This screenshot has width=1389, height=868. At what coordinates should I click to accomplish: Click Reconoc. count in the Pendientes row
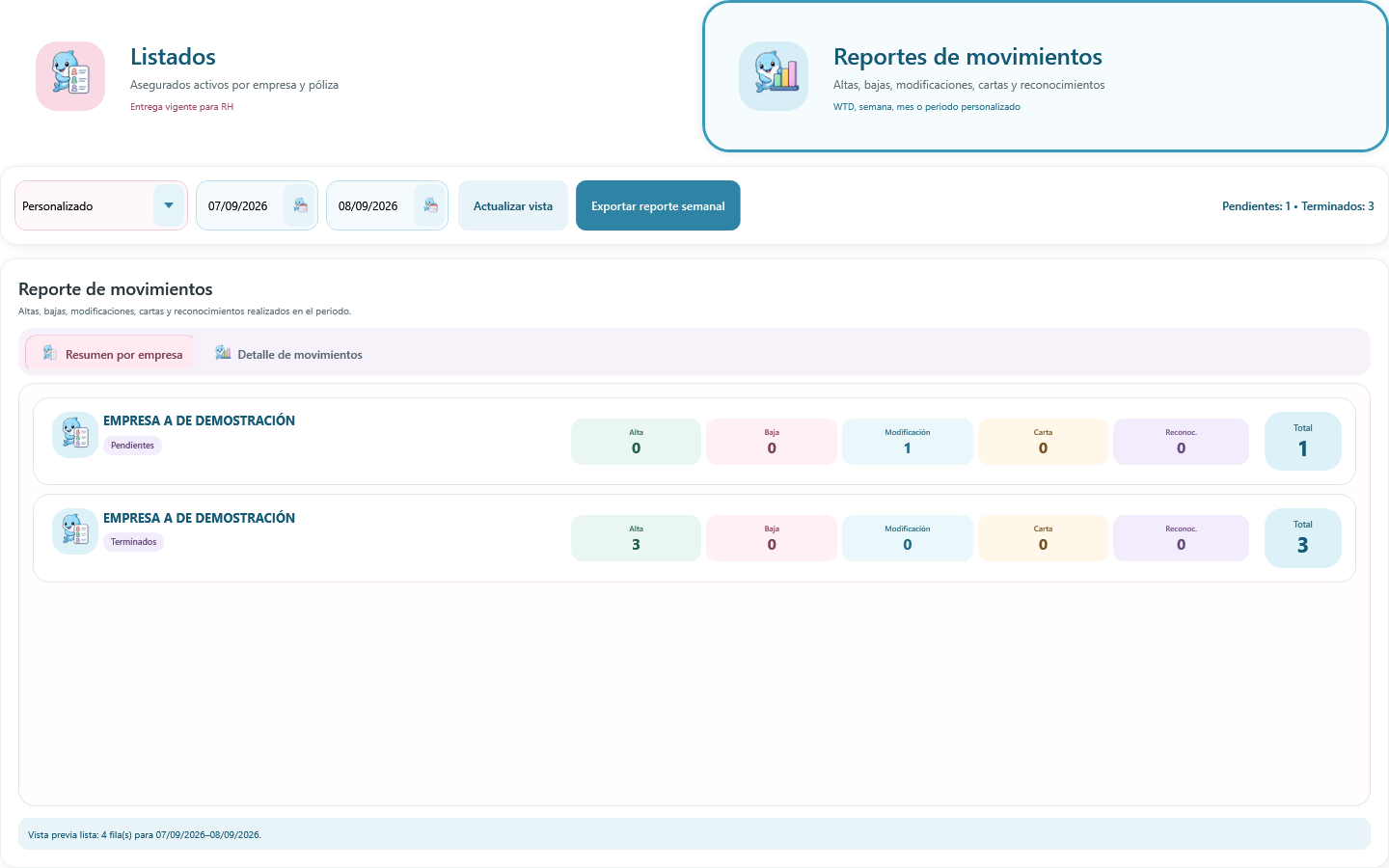[1181, 442]
